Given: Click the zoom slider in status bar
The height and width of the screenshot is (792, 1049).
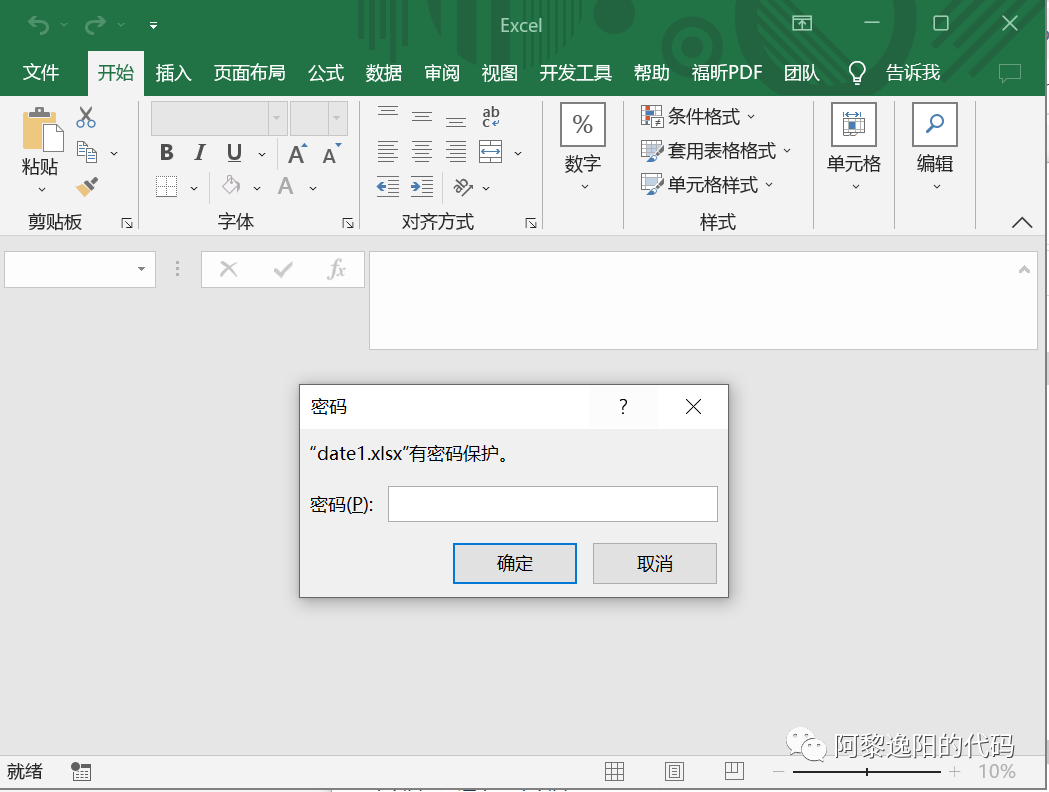Looking at the screenshot, I should point(866,772).
